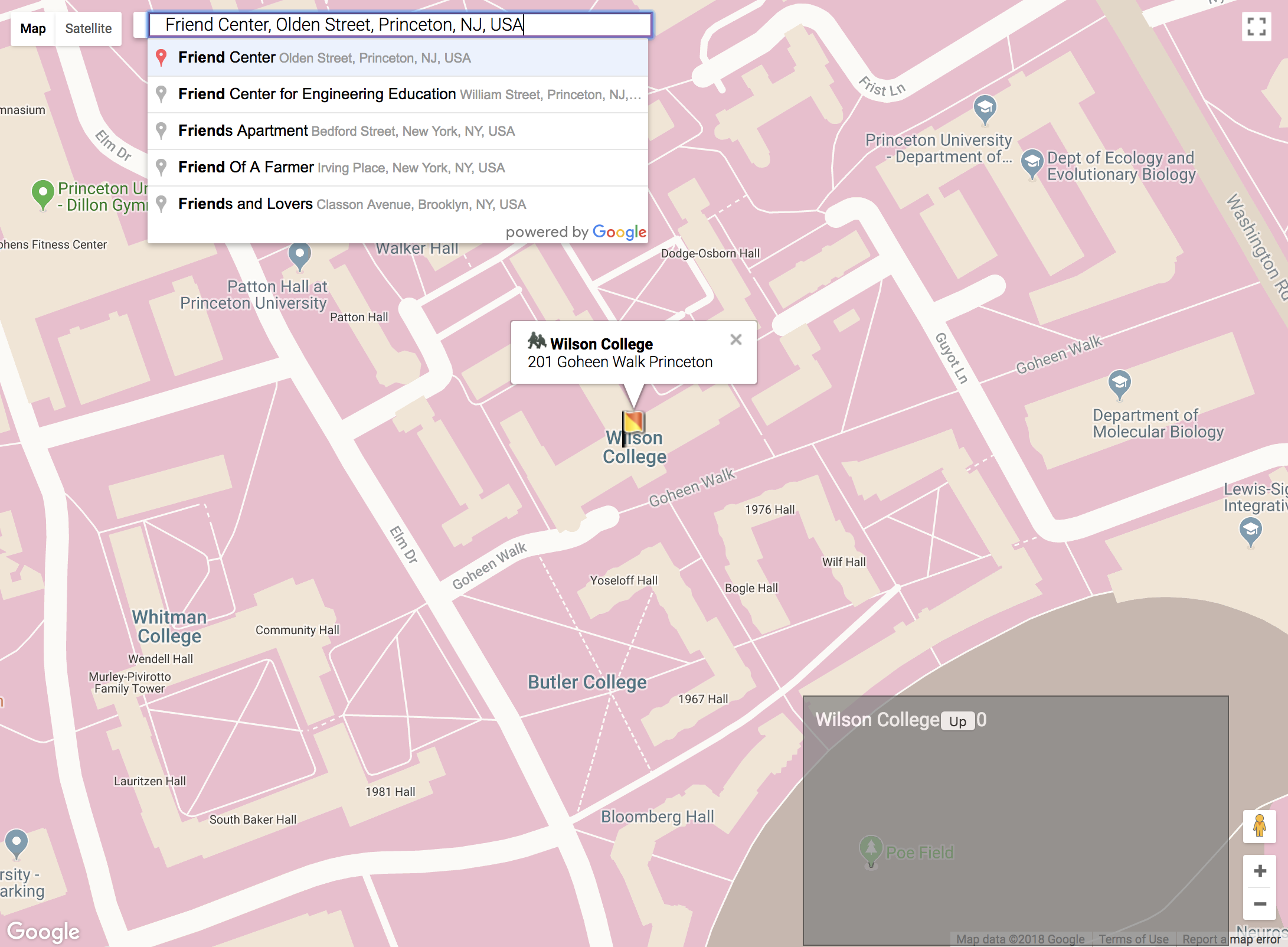Zoom in with the plus button

click(1260, 871)
